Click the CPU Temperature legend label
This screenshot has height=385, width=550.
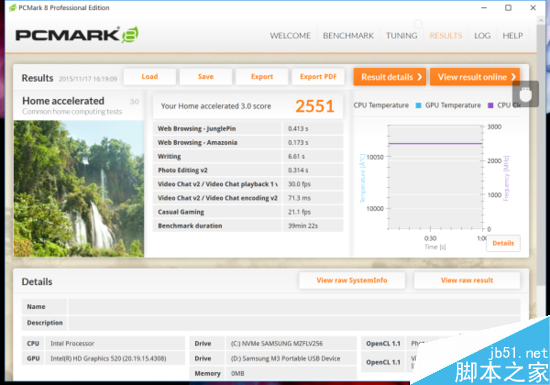point(381,105)
